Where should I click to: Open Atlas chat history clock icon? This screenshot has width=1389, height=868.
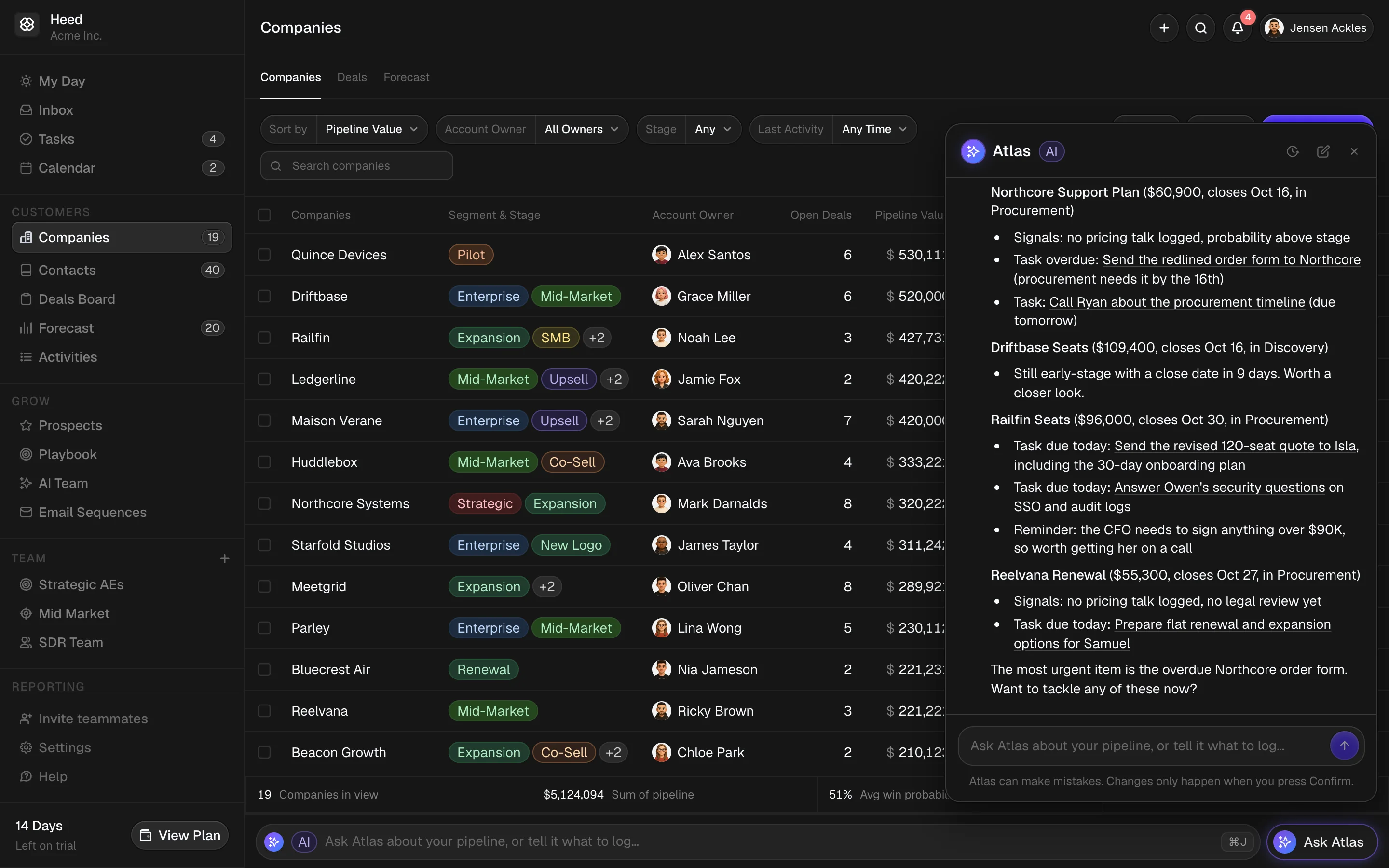coord(1292,151)
